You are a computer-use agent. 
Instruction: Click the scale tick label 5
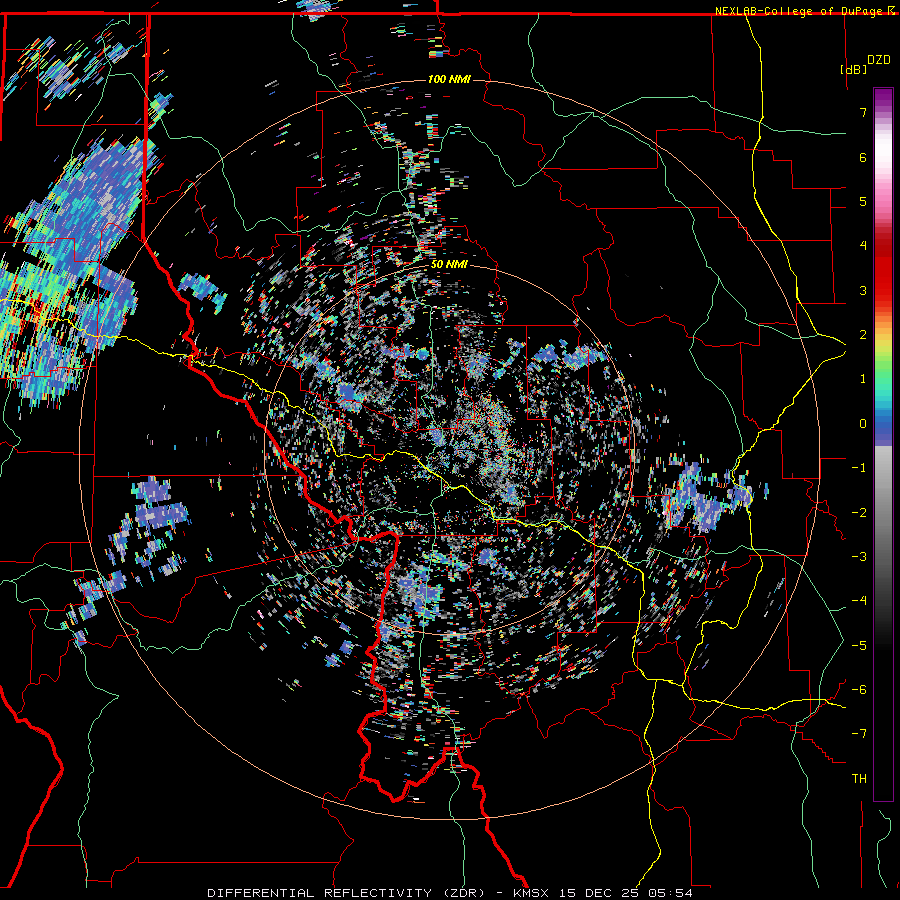coord(863,201)
